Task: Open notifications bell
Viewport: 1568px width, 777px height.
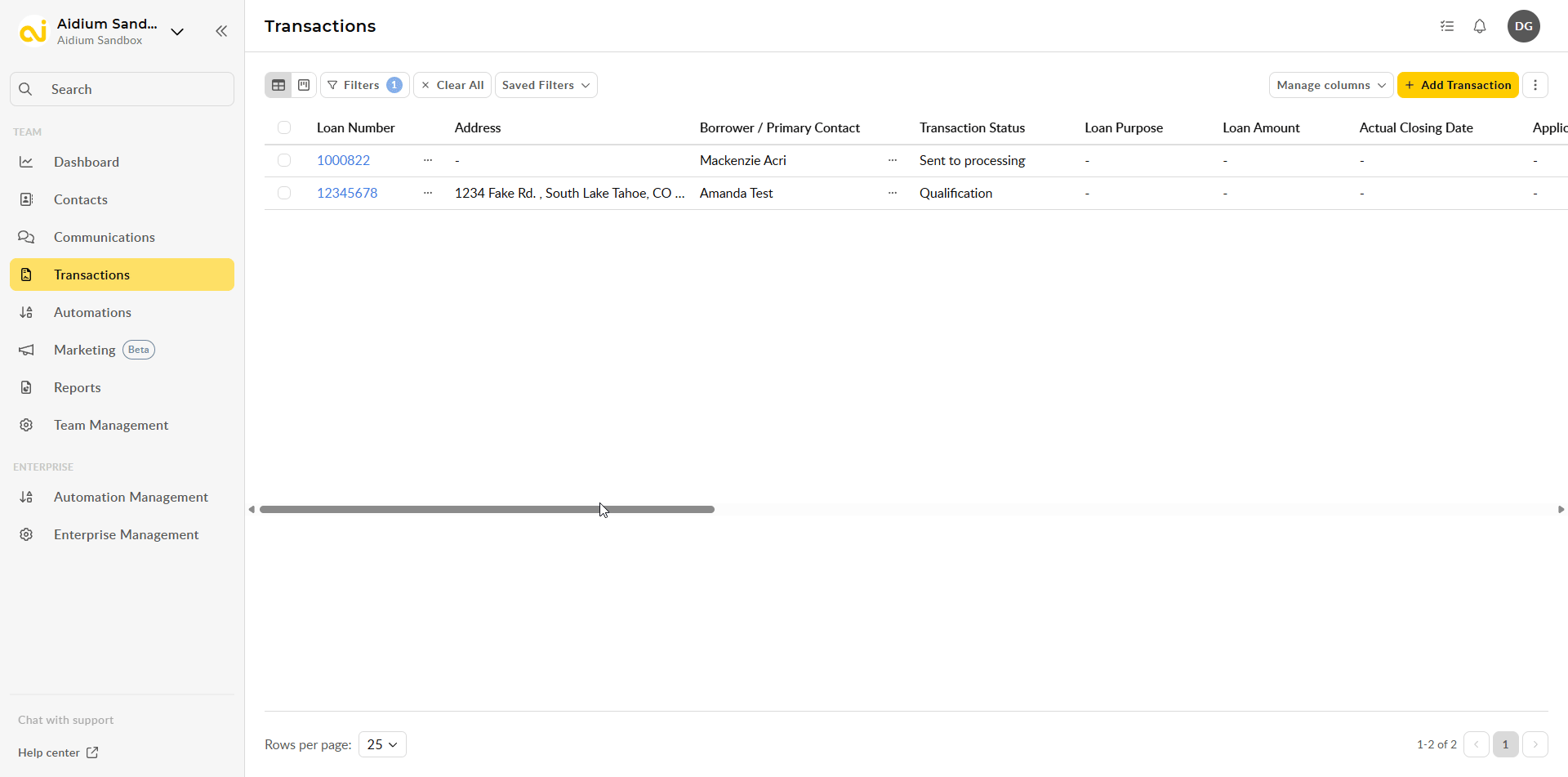Action: (x=1480, y=26)
